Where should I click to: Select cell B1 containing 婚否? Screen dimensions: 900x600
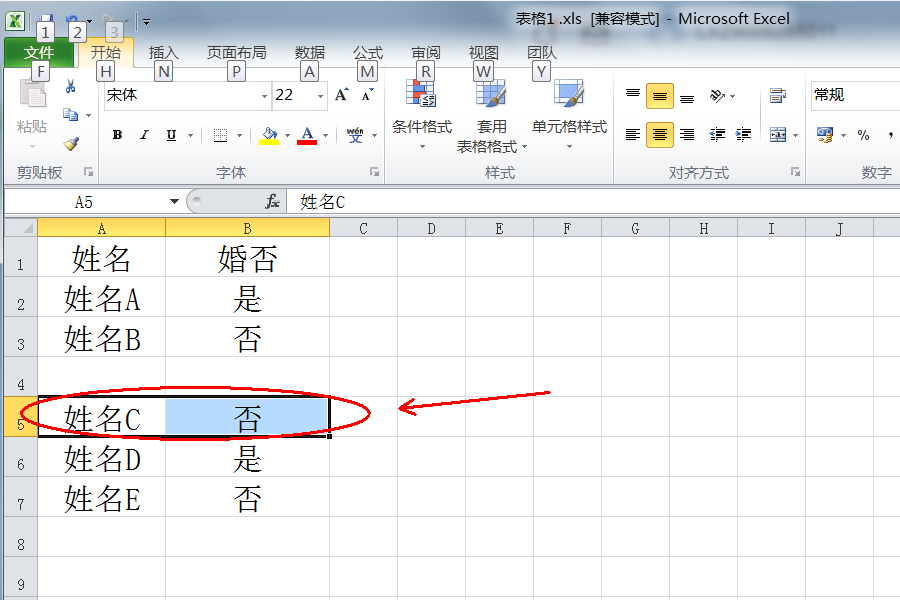click(247, 258)
